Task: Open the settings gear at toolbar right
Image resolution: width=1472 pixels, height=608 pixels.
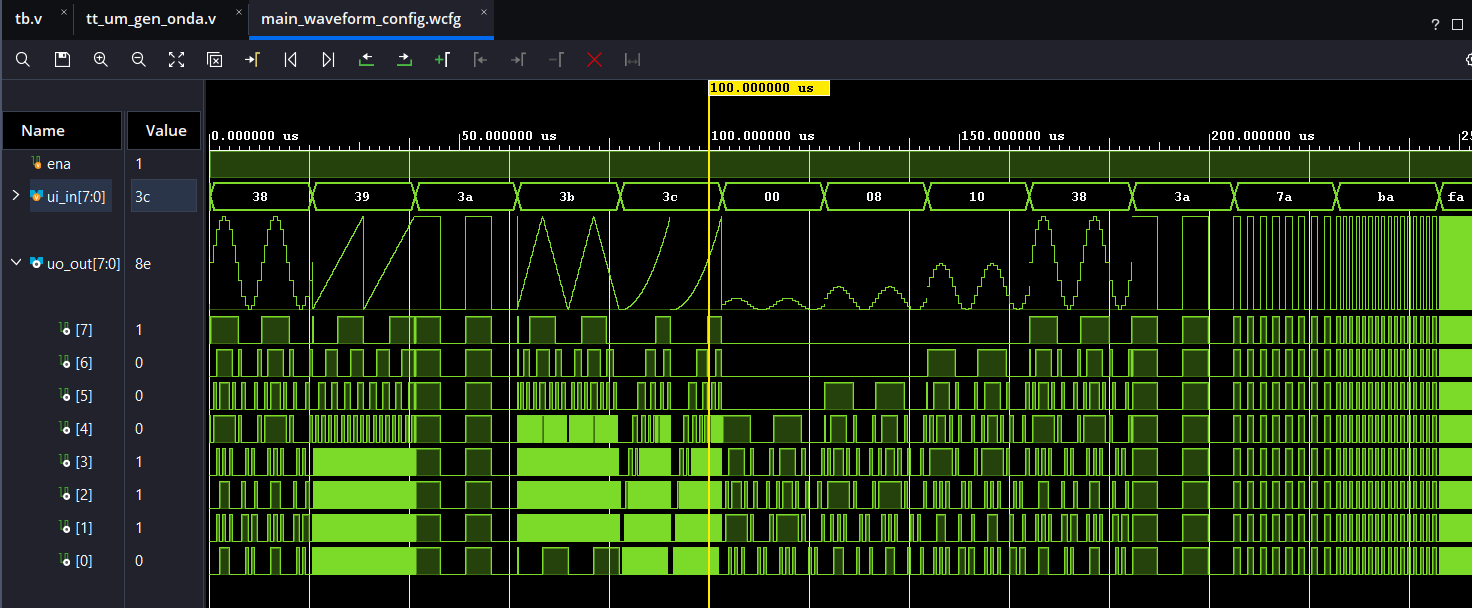Action: 1467,60
